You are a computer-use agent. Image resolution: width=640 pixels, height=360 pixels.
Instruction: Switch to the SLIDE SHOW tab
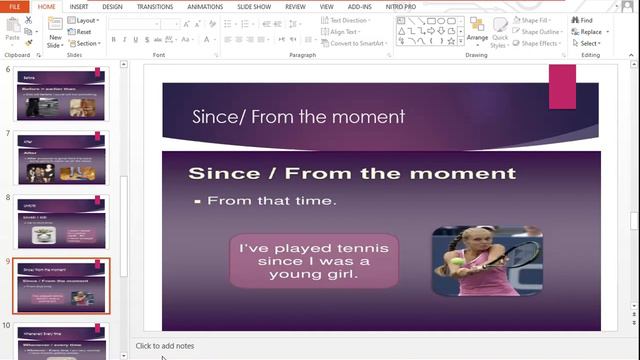(x=254, y=7)
